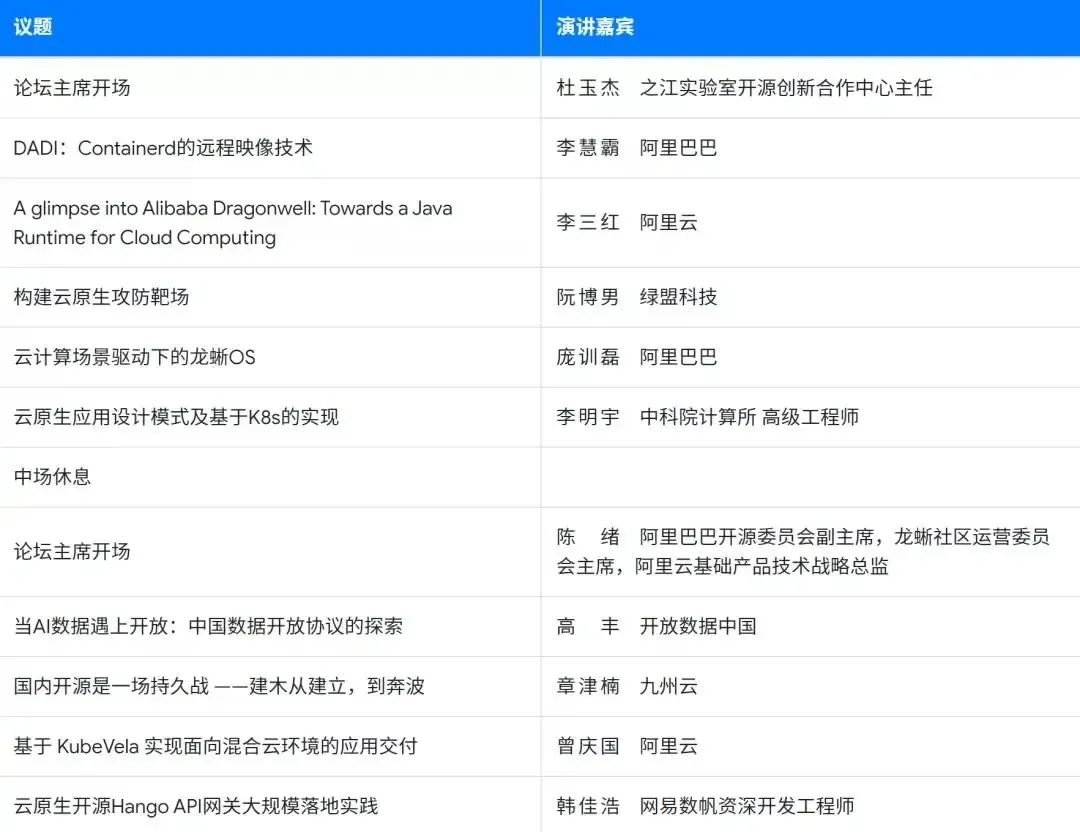Click speaker 李慧霸 阿里巴巴 cell
The image size is (1080, 832).
811,148
